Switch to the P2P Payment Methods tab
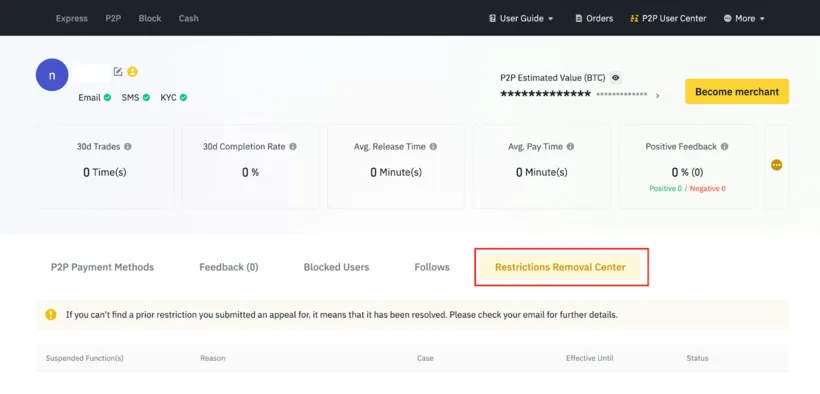Screen dimensions: 820x394 pyautogui.click(x=102, y=267)
